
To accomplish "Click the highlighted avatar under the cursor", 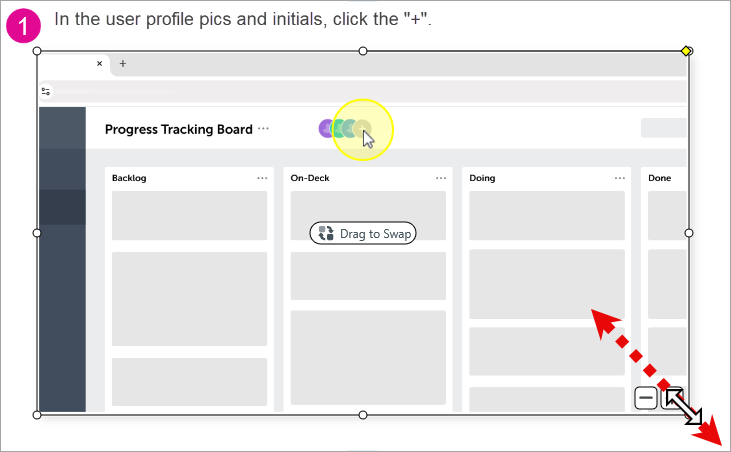I will click(362, 129).
